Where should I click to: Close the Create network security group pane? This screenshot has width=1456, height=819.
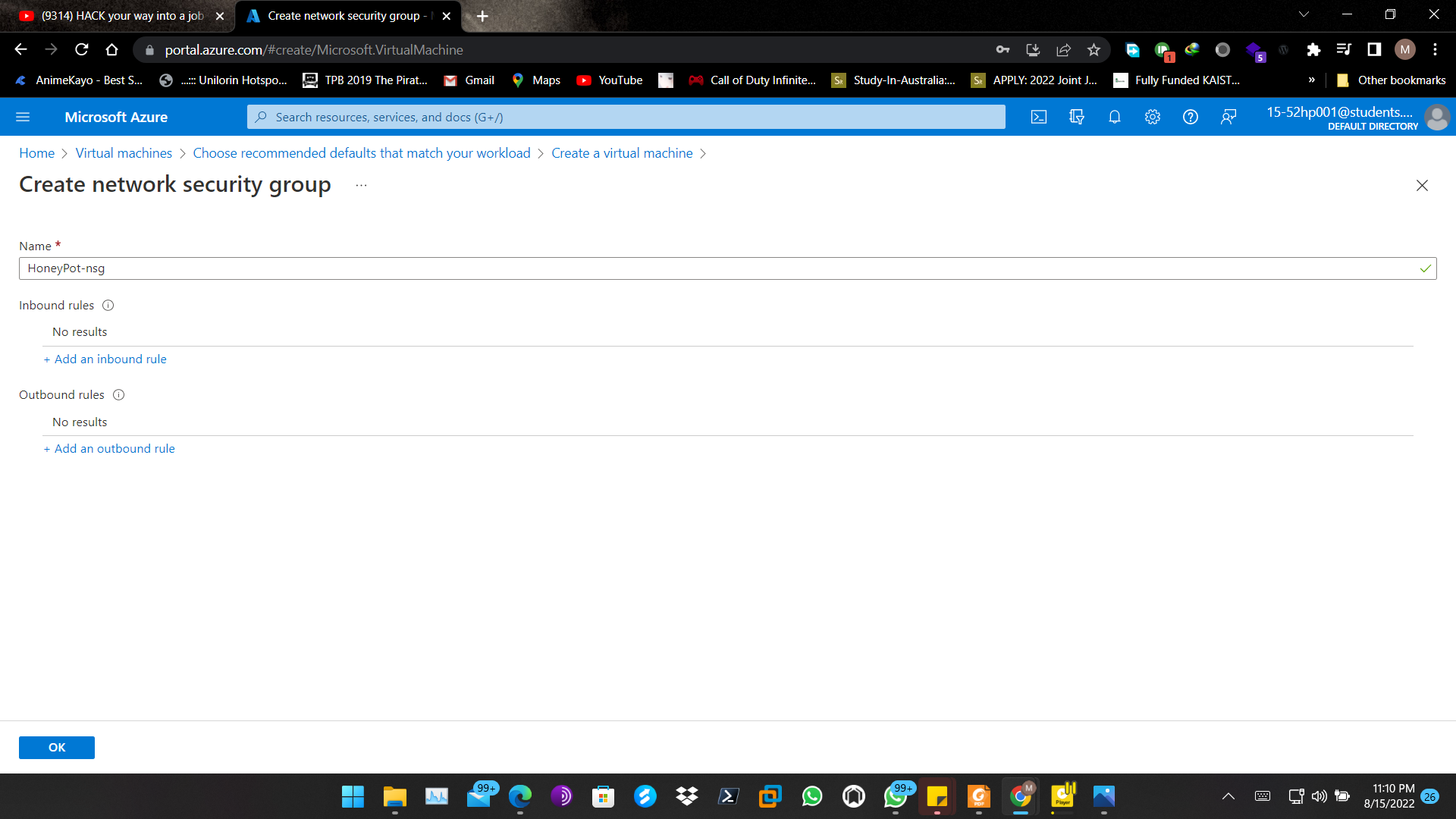tap(1422, 185)
